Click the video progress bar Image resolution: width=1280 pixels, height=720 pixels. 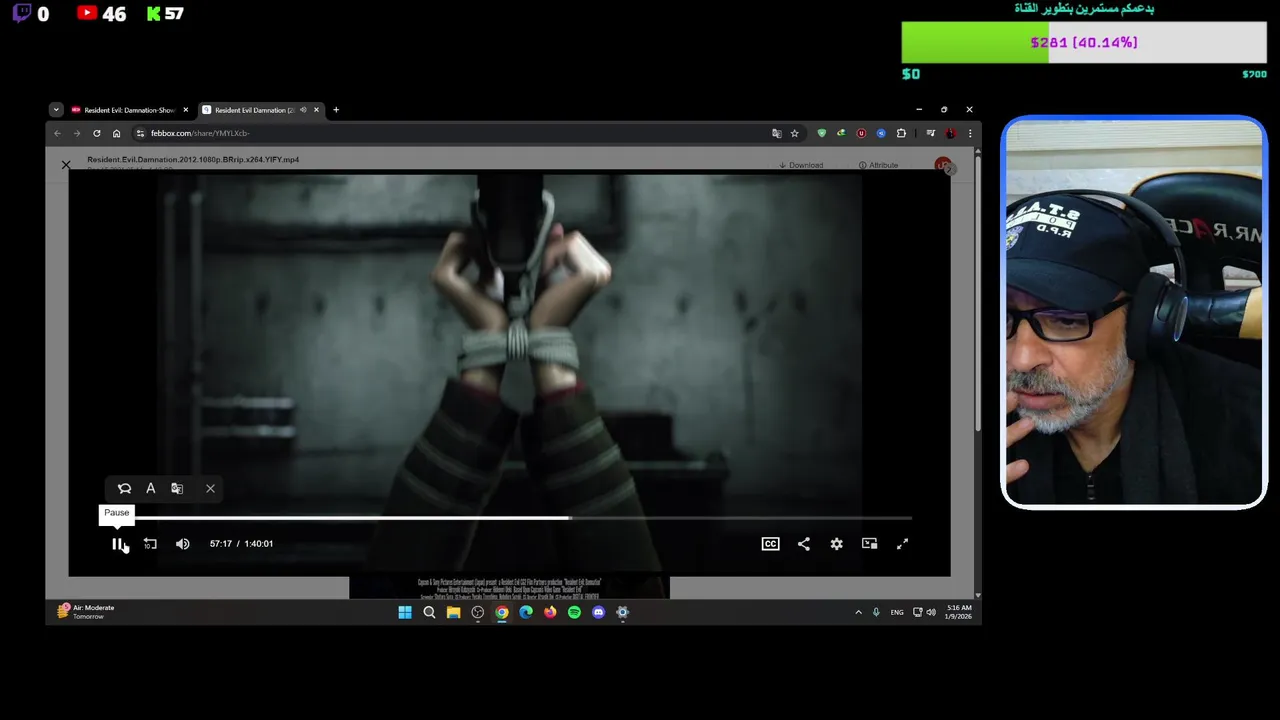coord(508,518)
